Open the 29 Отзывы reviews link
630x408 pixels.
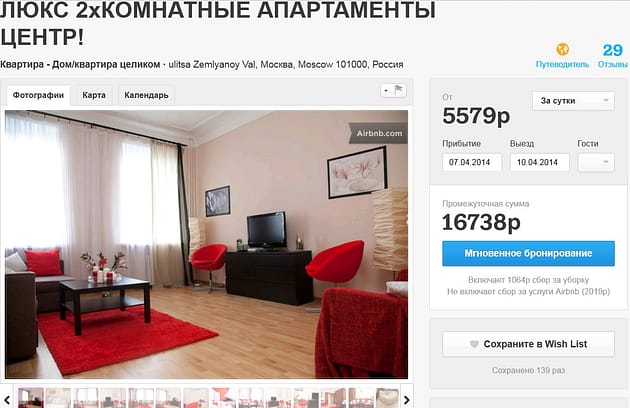point(612,56)
